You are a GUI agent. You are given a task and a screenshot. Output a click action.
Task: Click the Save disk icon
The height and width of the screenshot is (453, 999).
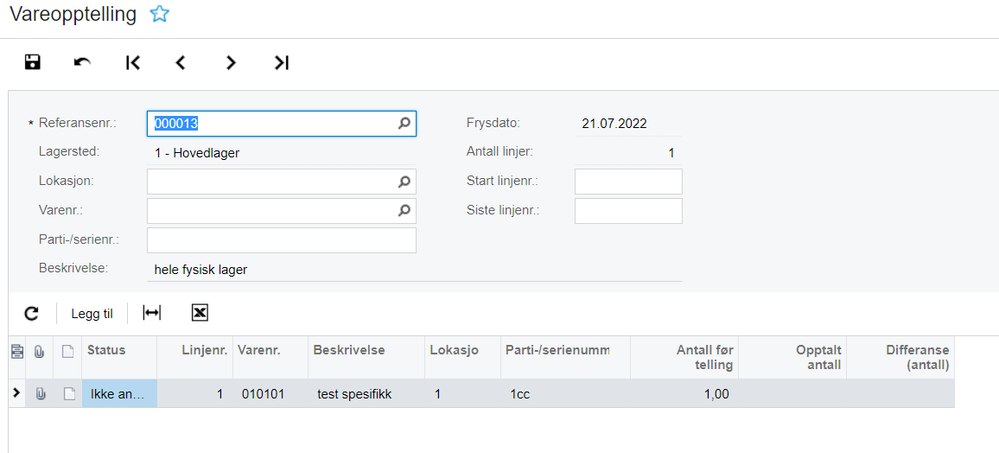pyautogui.click(x=32, y=62)
